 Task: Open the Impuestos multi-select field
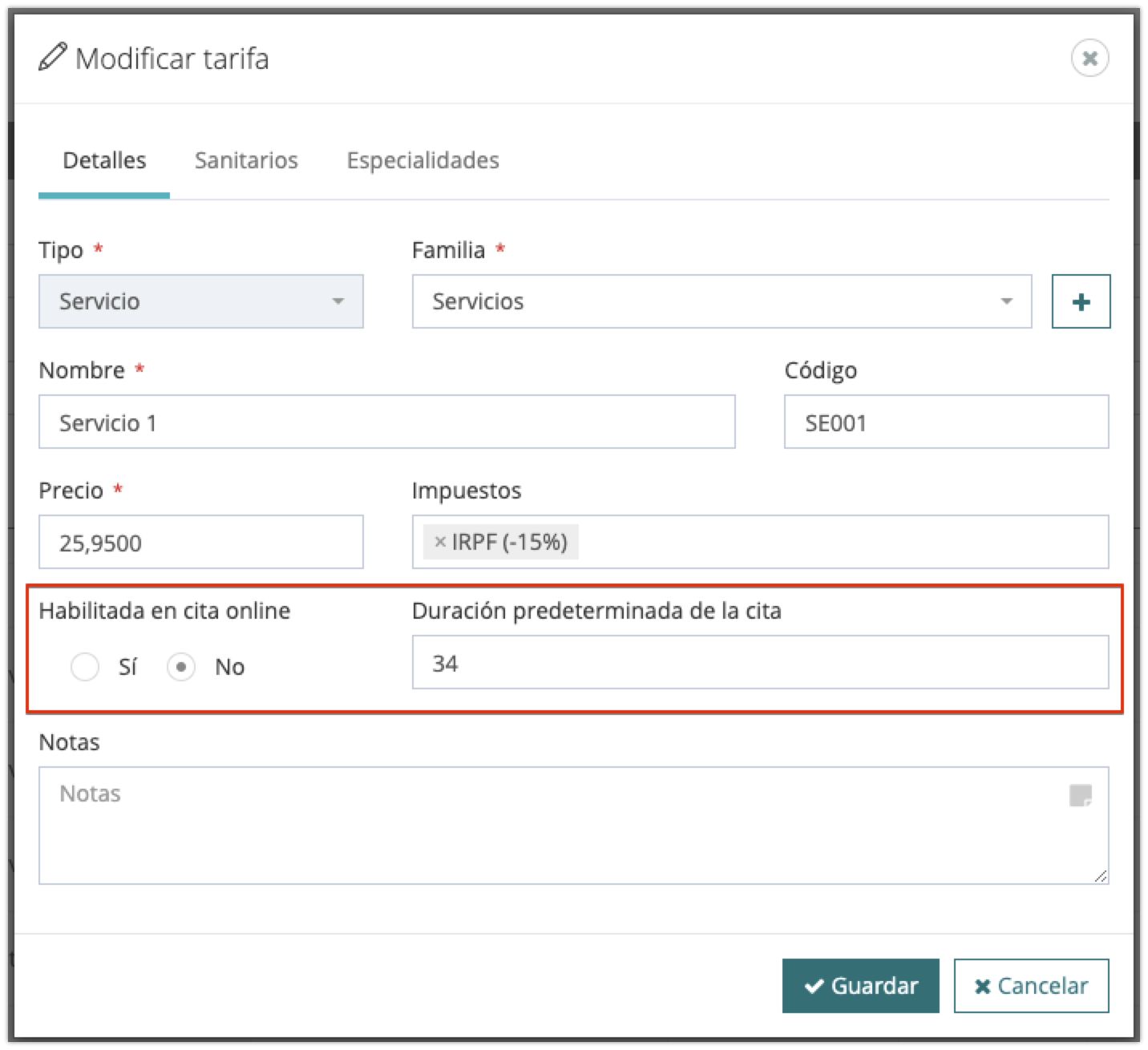coord(842,543)
